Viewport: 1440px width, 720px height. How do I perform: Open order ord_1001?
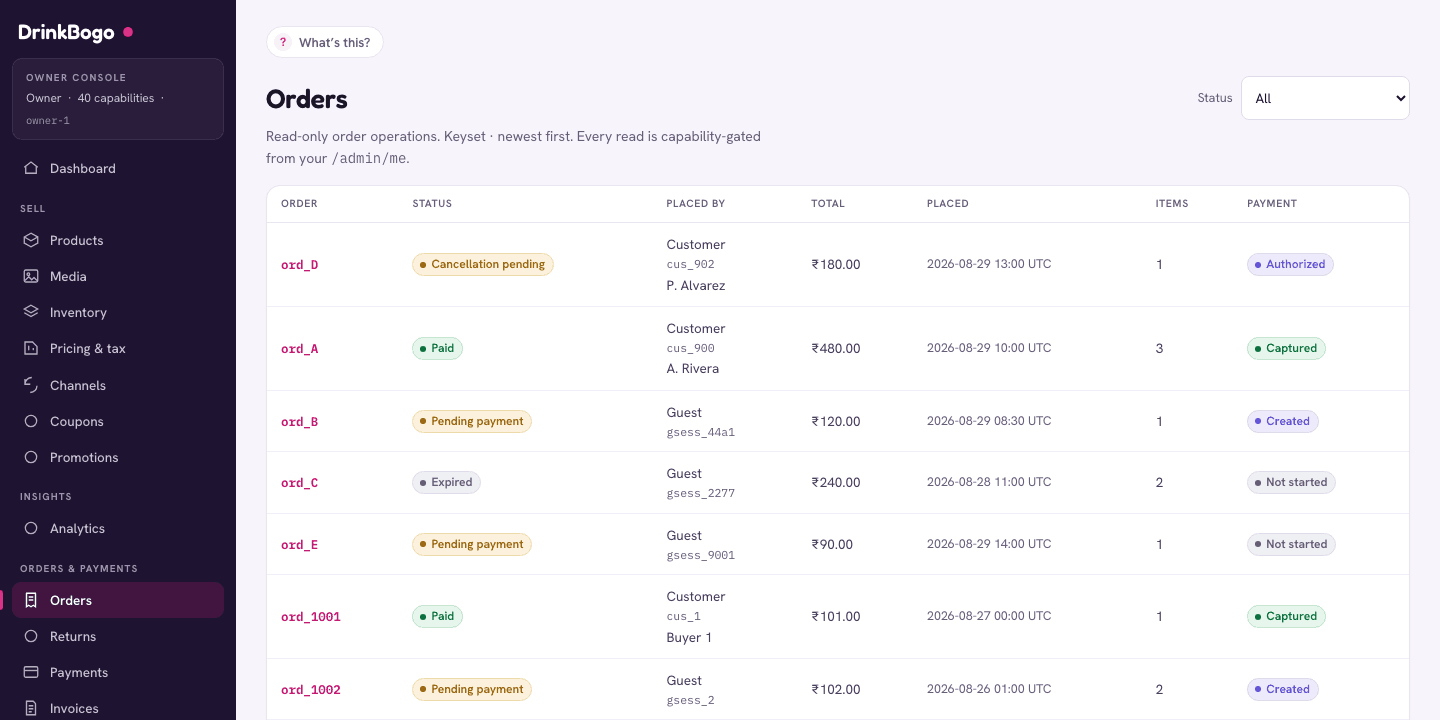pyautogui.click(x=310, y=617)
